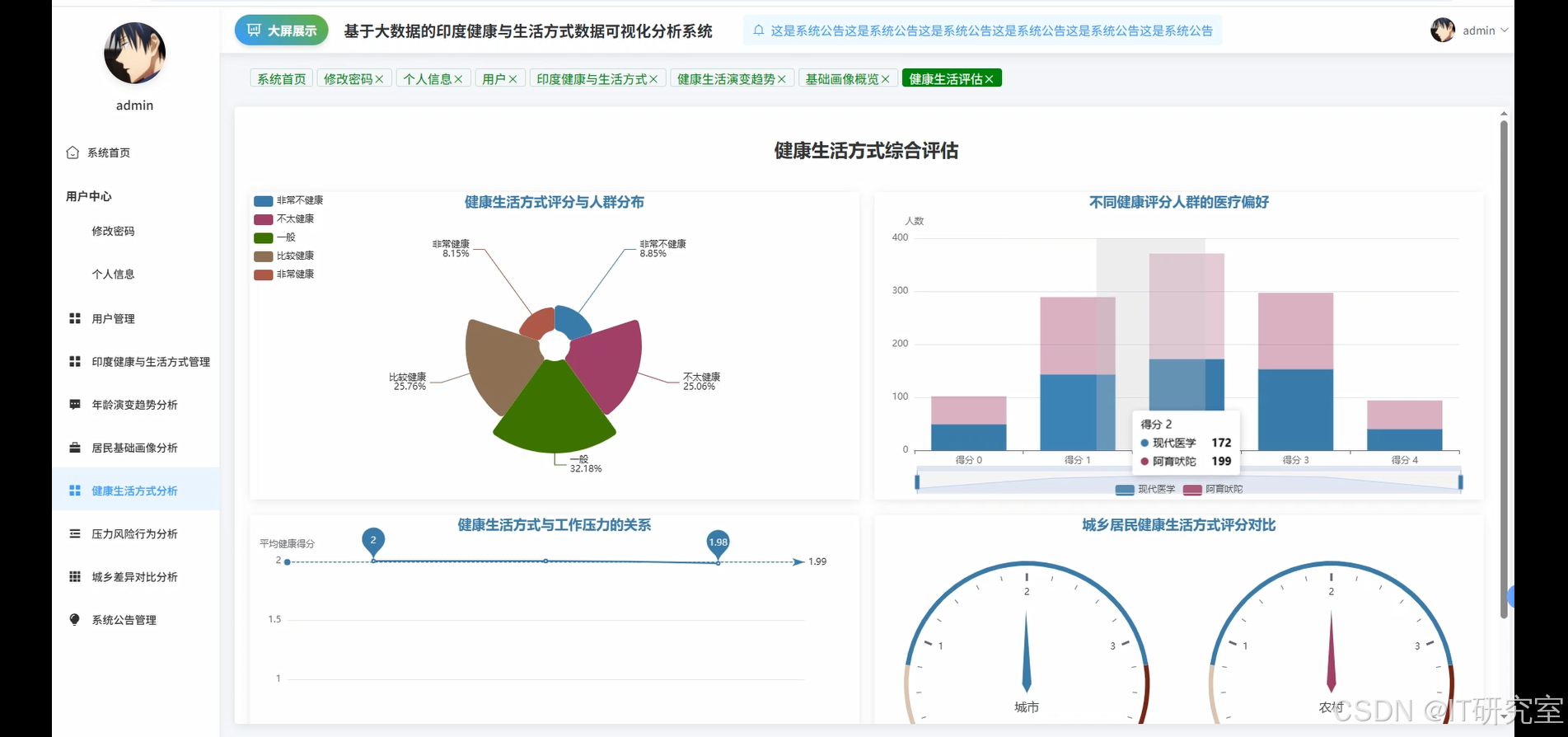Open the 大屏展示 button
1568x737 pixels.
click(x=282, y=31)
